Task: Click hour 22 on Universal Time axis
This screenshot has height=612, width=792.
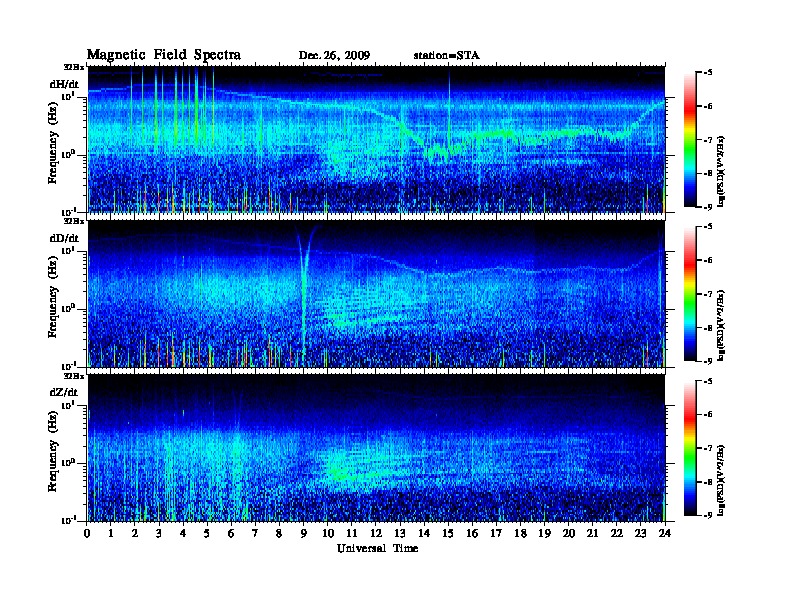Action: 617,533
